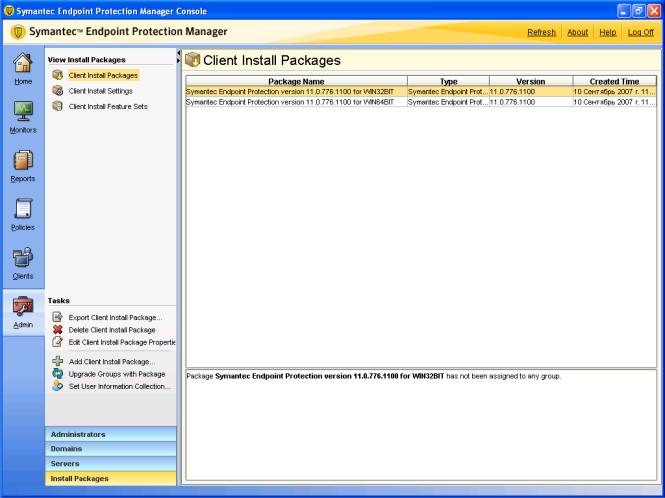Select the WIN32BIT package row
The height and width of the screenshot is (498, 665).
click(x=421, y=92)
